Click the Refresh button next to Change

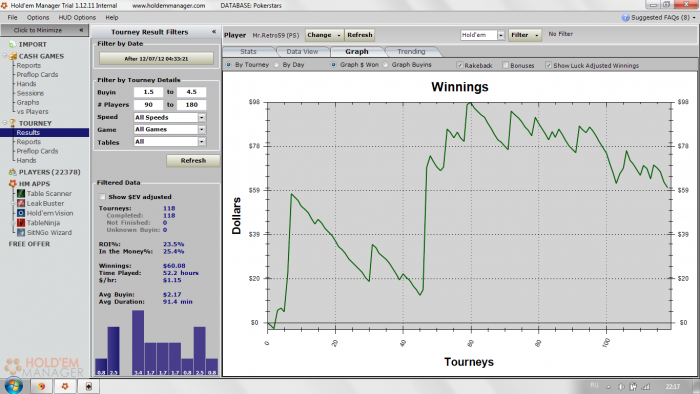[359, 35]
